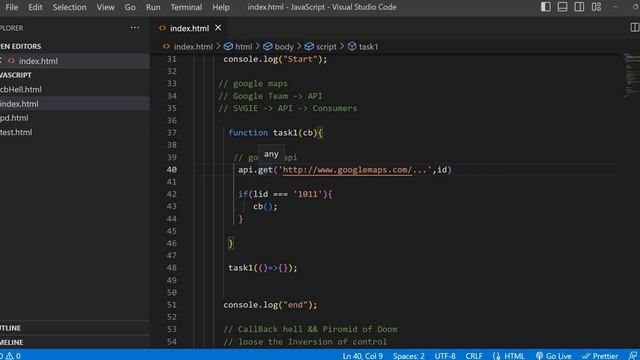The width and height of the screenshot is (640, 360).
Task: Click the cb(); call on line 43
Action: pos(265,207)
